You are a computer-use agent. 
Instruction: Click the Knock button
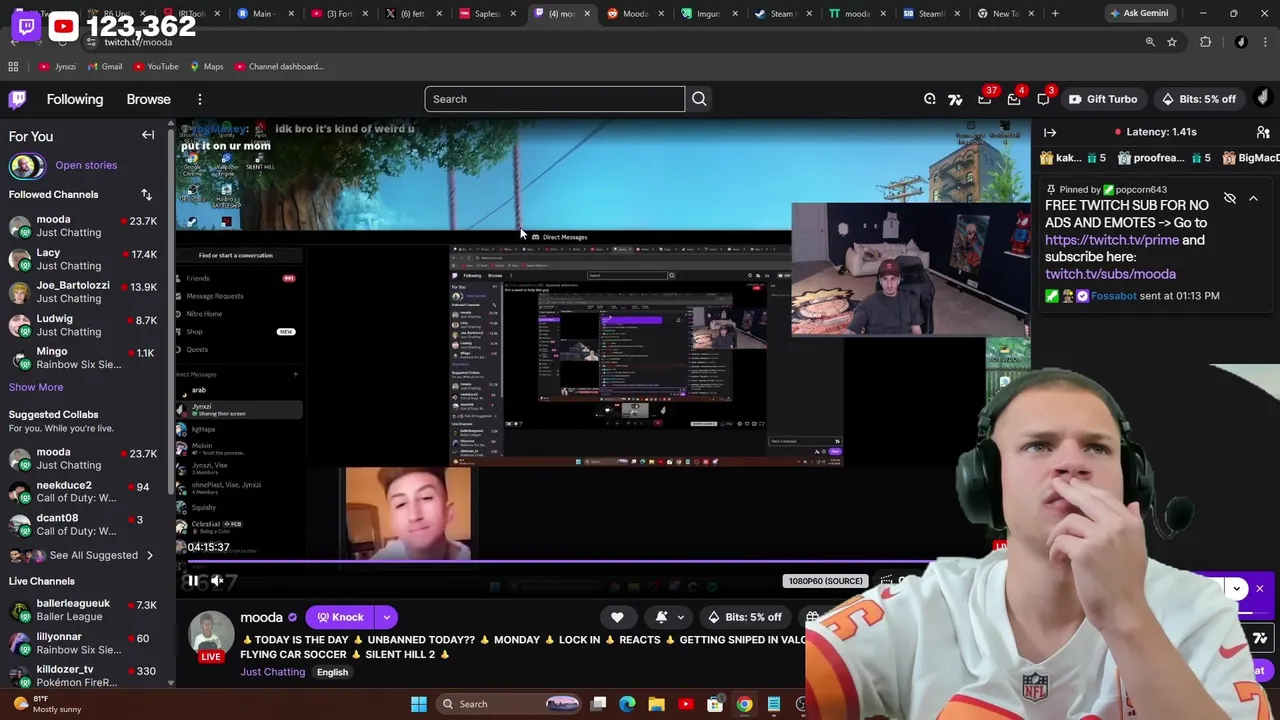tap(340, 617)
